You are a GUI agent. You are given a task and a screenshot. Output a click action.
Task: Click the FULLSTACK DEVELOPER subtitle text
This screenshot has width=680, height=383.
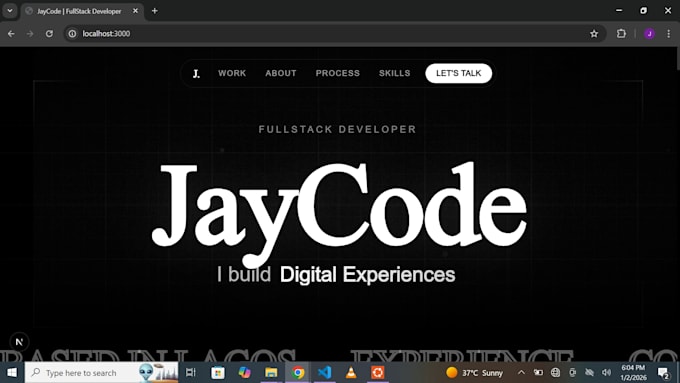[337, 129]
